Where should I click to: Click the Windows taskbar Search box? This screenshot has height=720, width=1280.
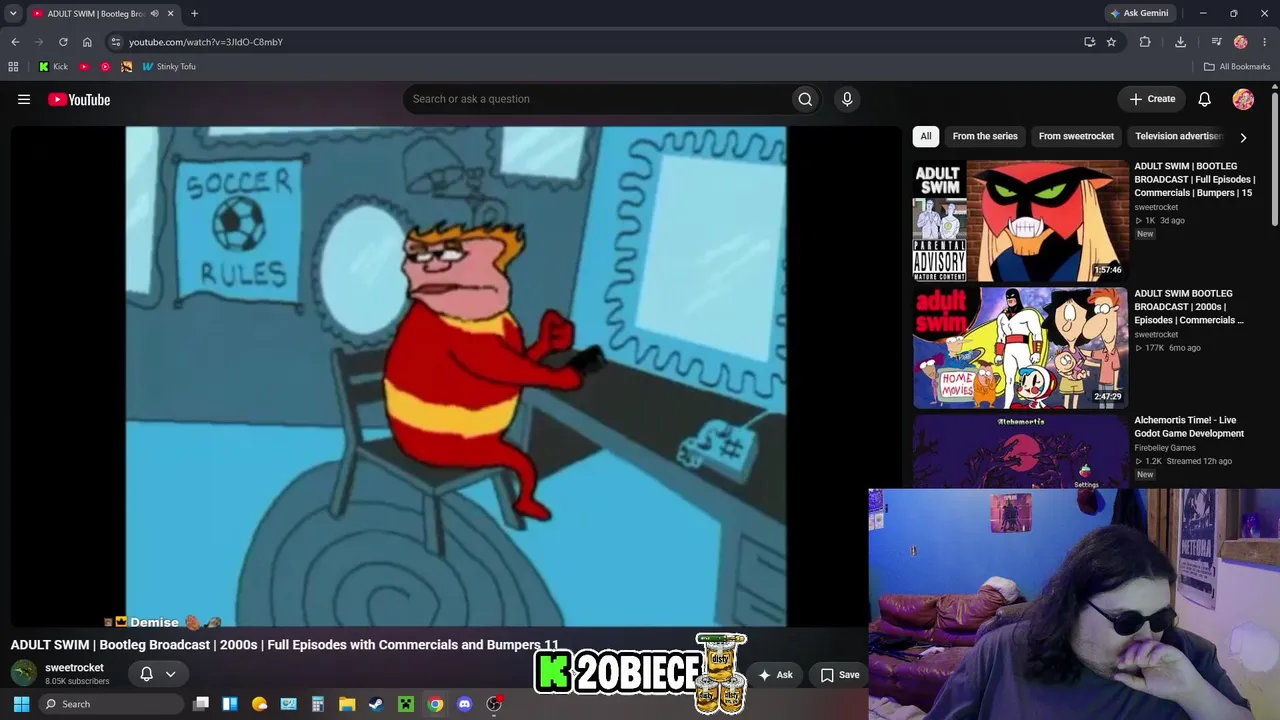[x=113, y=704]
